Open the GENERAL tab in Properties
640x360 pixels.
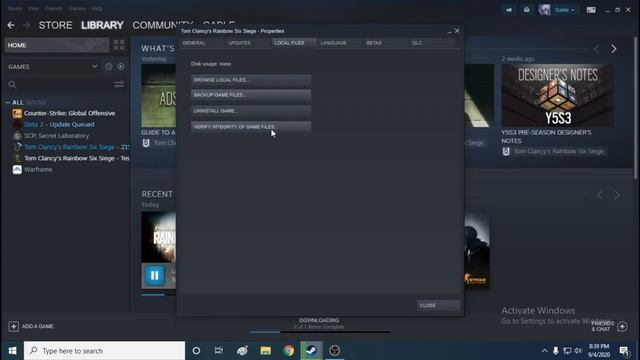point(202,43)
